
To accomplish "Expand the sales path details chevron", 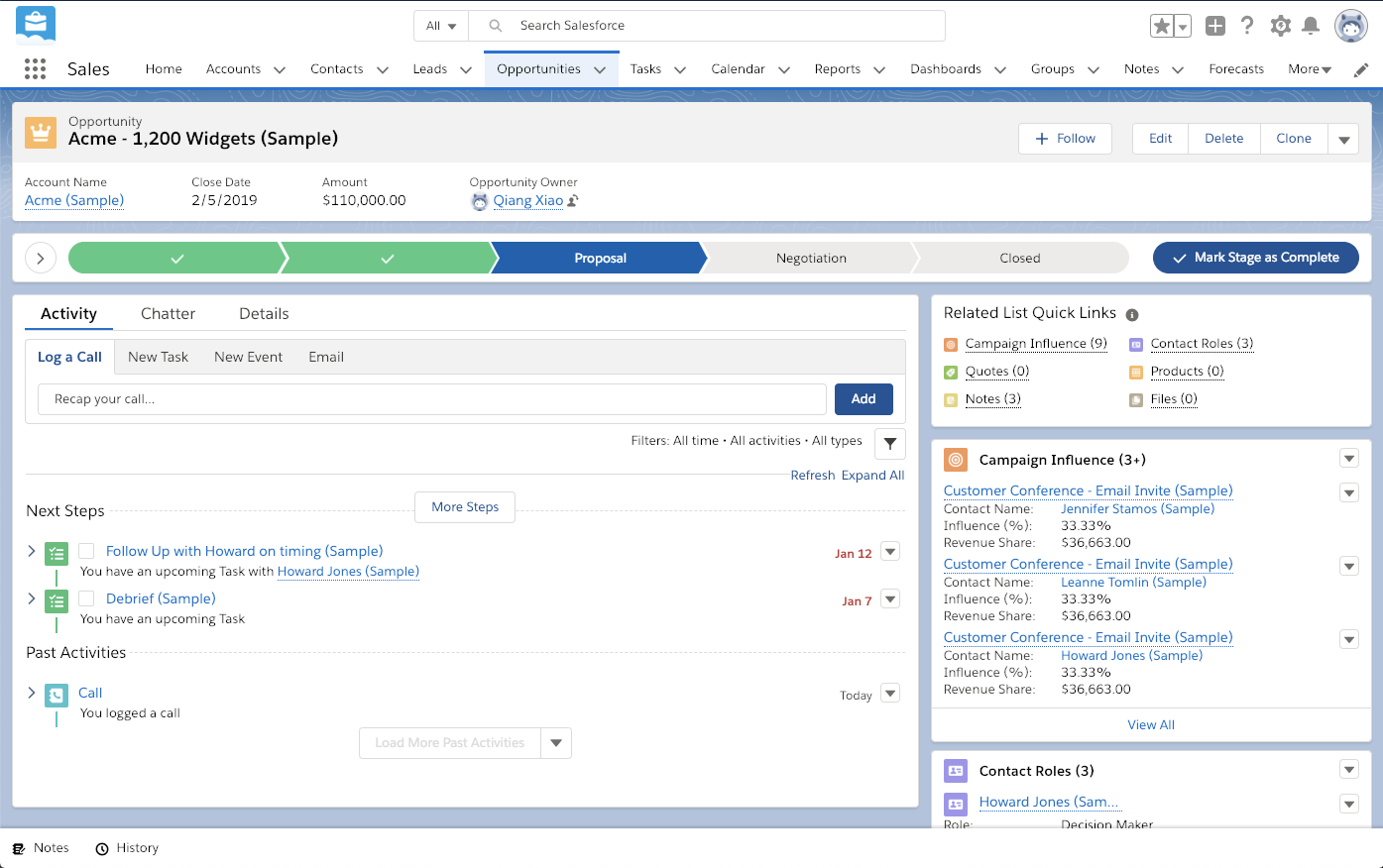I will (40, 258).
